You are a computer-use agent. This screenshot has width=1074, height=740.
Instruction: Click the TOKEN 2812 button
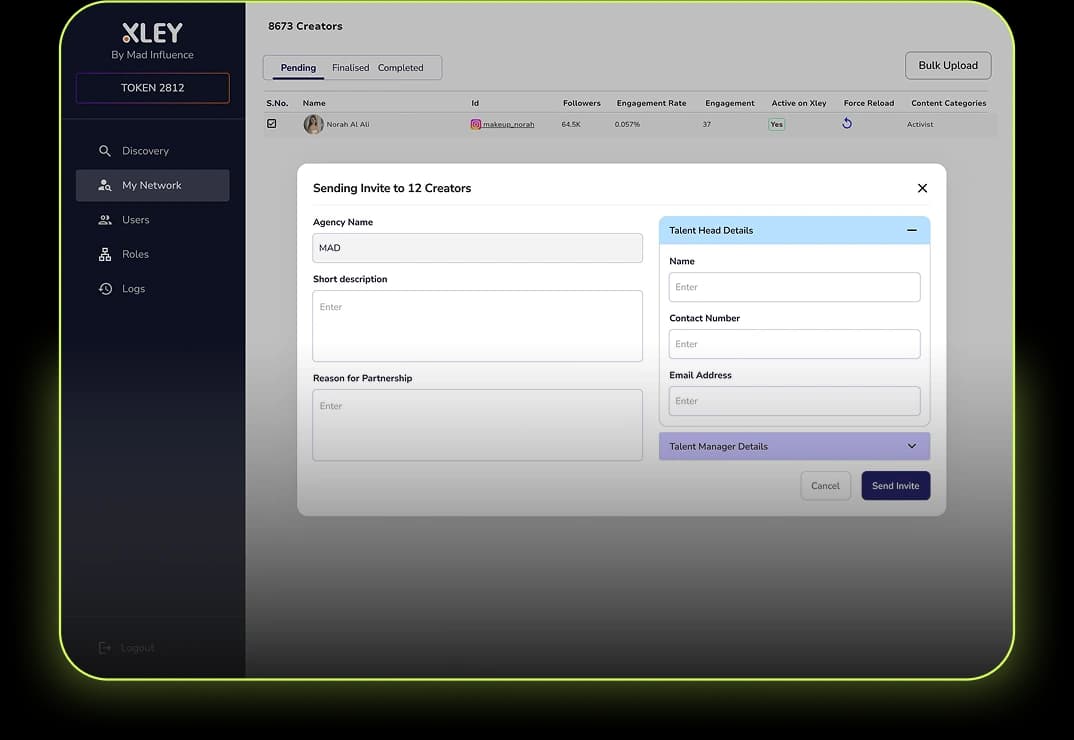(x=153, y=88)
